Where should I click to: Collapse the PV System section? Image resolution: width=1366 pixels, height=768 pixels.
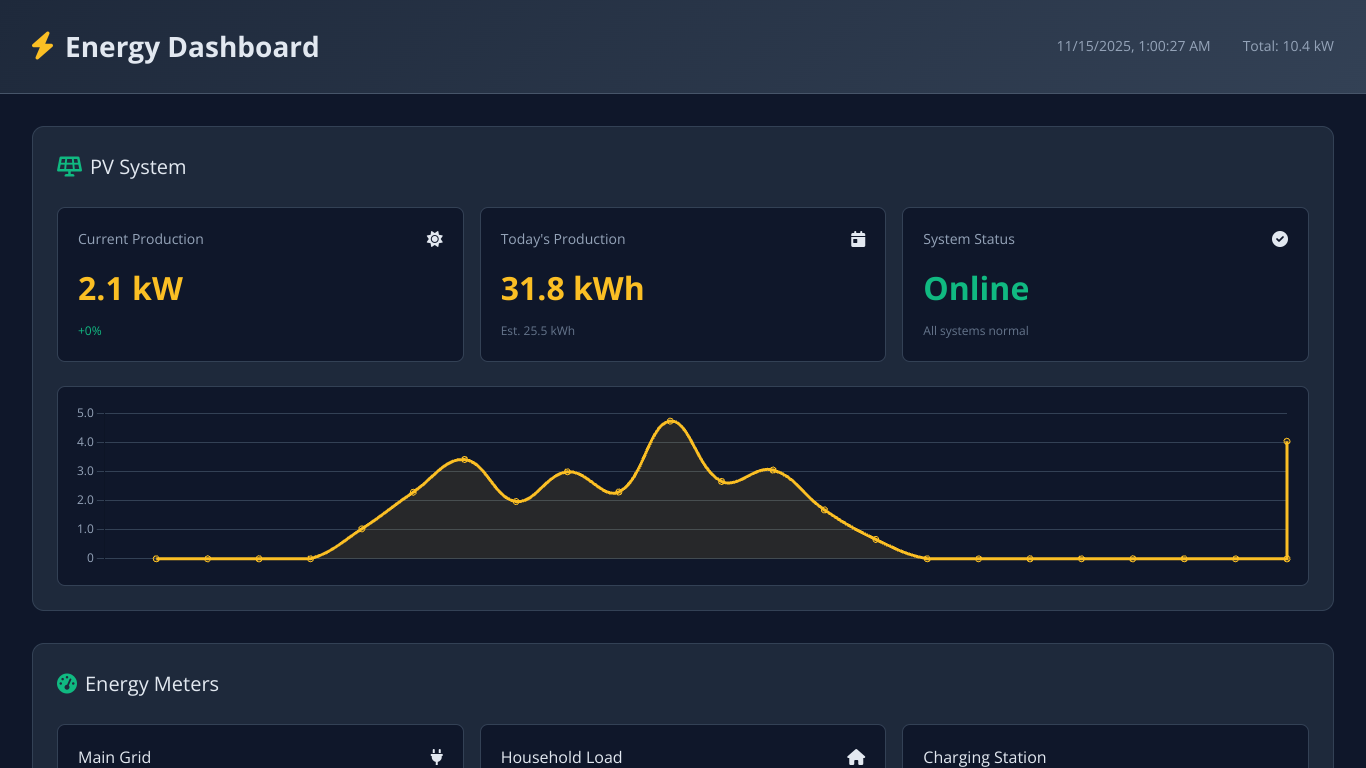pos(137,166)
